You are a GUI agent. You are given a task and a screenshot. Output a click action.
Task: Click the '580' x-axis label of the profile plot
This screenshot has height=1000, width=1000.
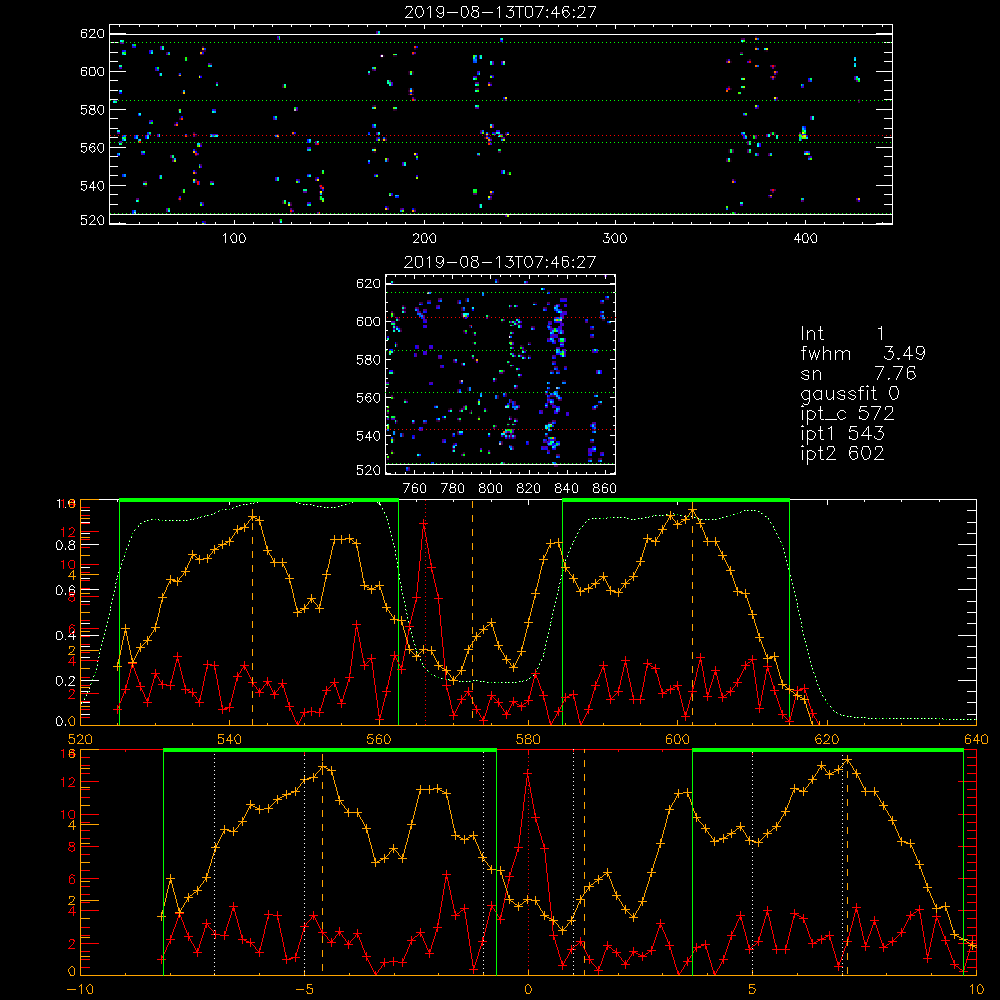(x=528, y=739)
